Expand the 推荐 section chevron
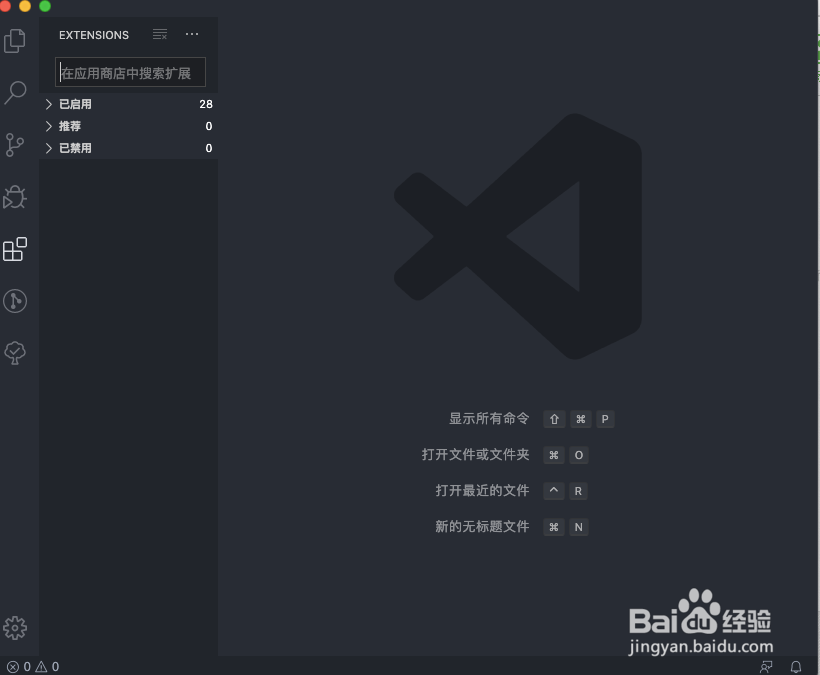Screen dimensions: 820x675 49,126
